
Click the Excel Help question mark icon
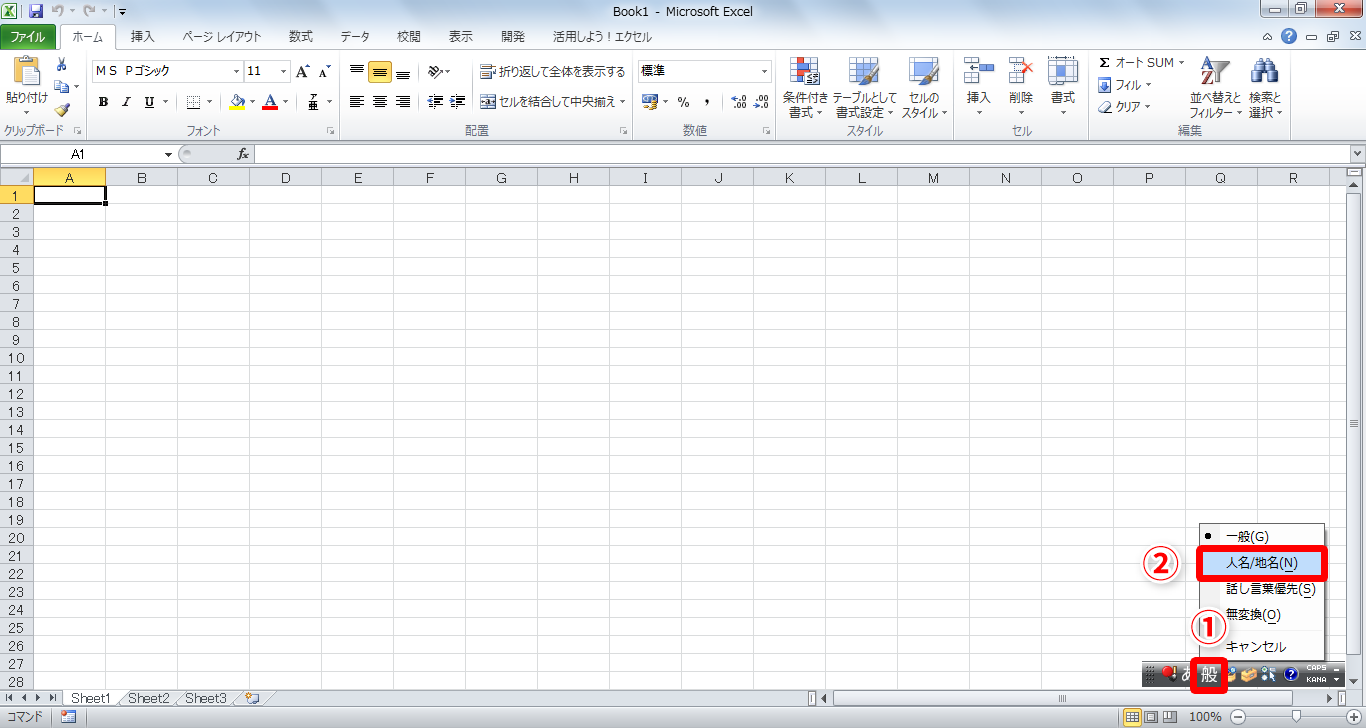coord(1289,36)
